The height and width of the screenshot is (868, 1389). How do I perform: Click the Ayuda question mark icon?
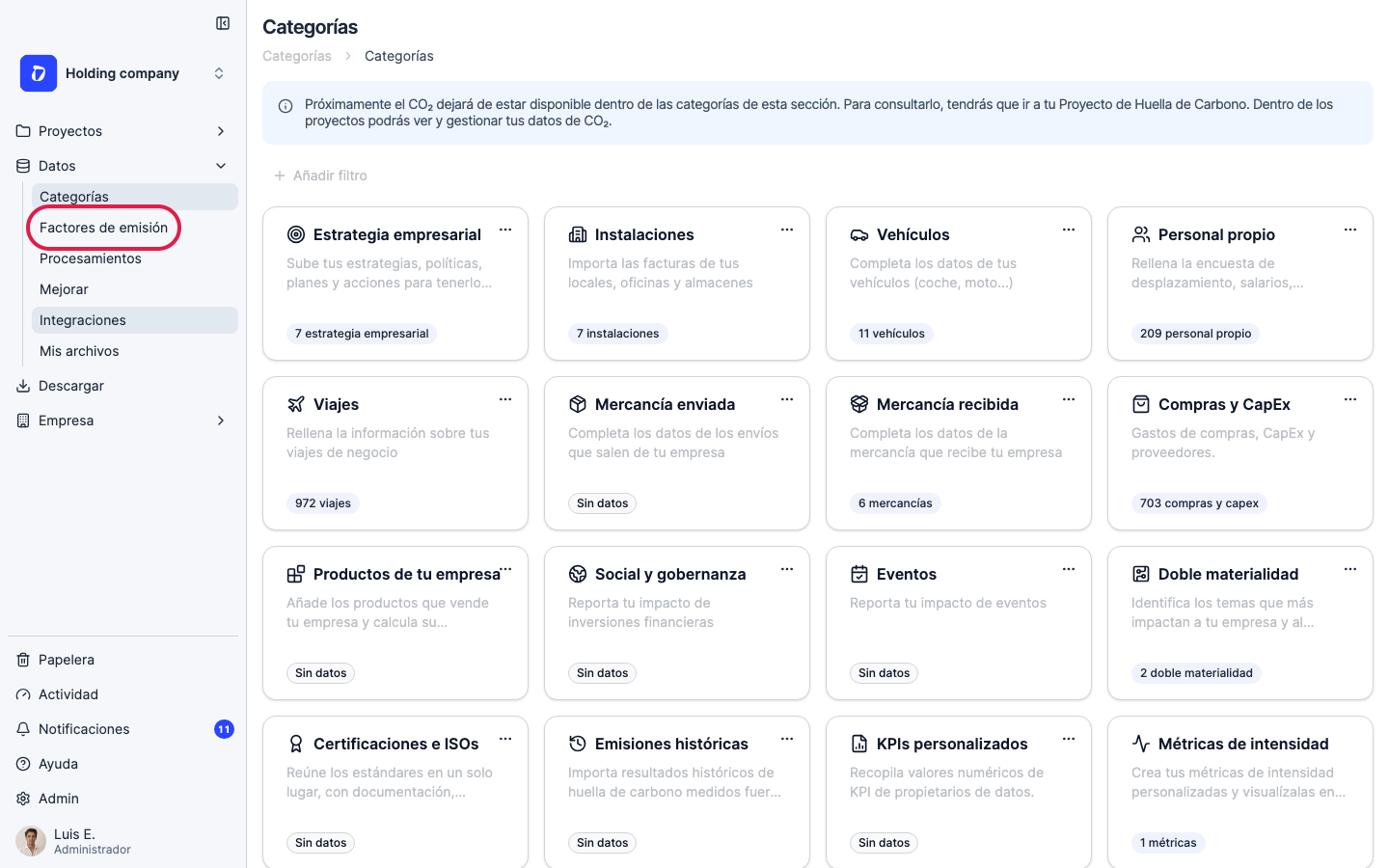pos(23,764)
